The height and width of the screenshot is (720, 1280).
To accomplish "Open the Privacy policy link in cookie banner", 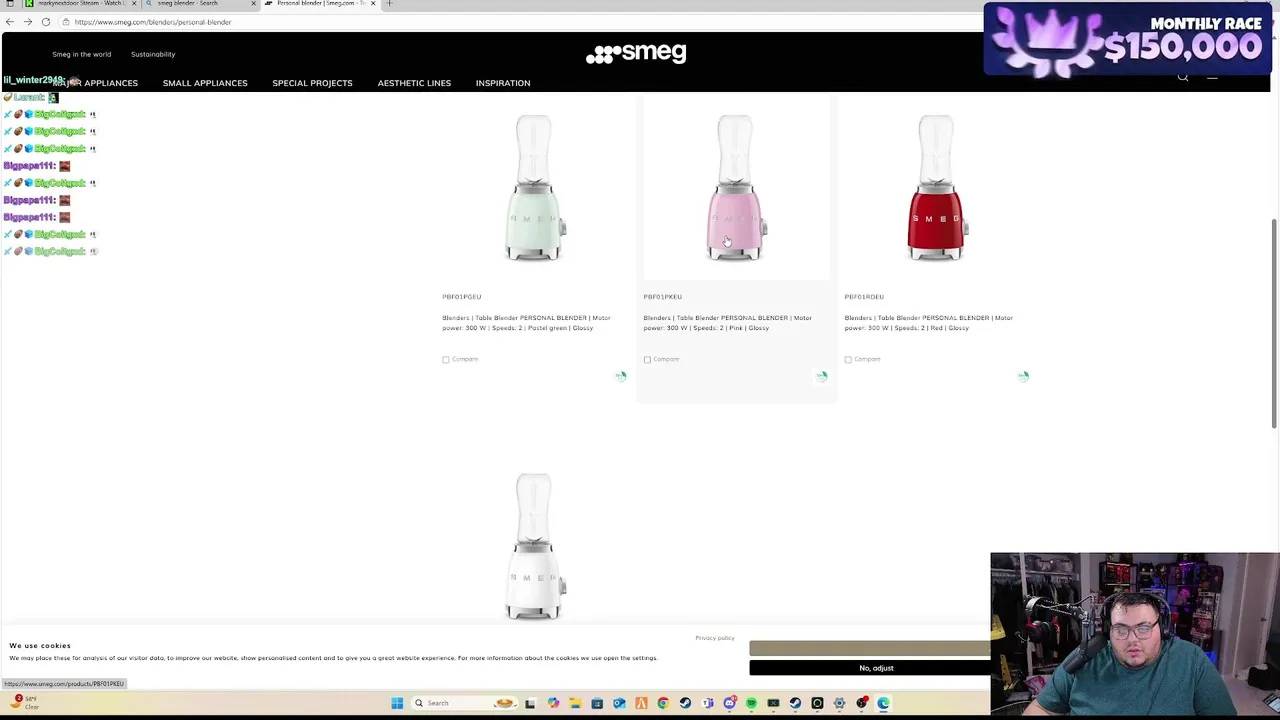I will coord(715,638).
